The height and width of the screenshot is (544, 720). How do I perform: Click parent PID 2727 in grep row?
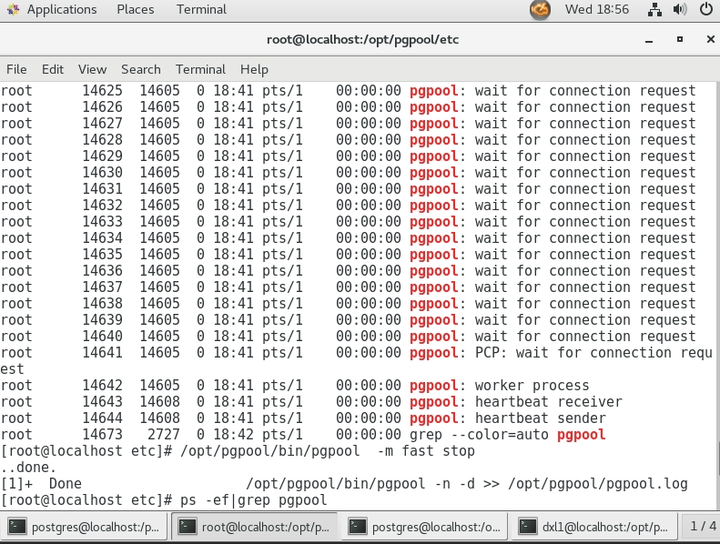pos(163,434)
